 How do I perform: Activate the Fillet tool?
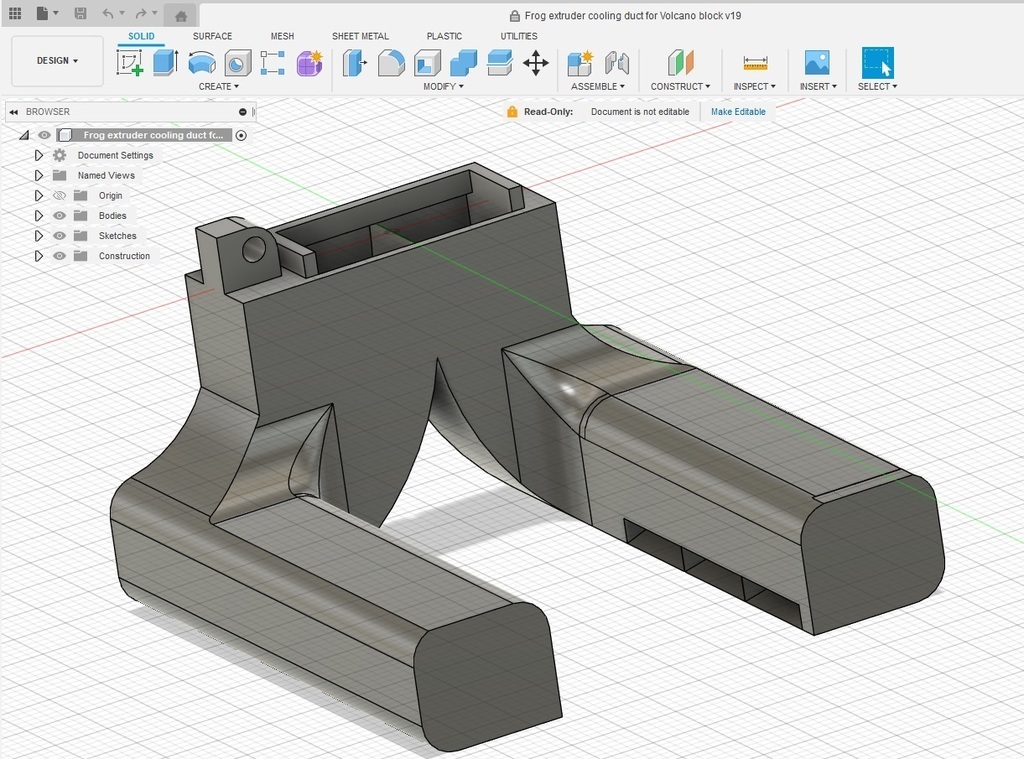click(391, 63)
